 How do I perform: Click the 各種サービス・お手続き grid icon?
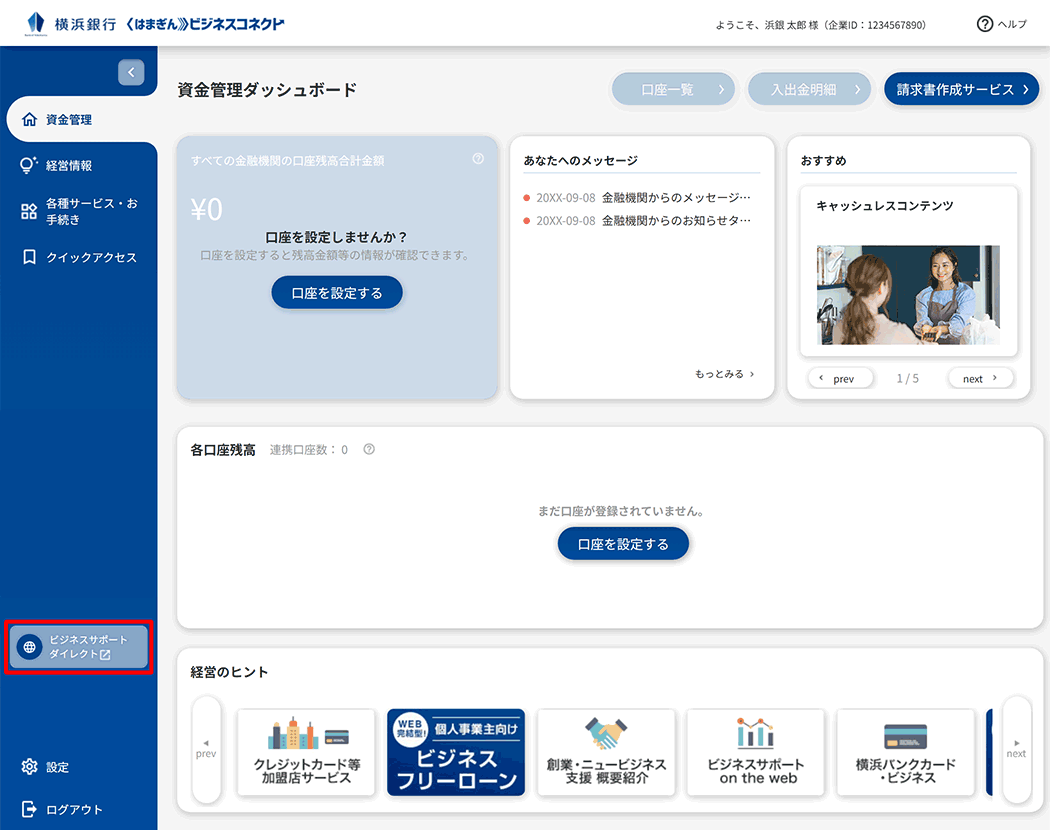[29, 211]
